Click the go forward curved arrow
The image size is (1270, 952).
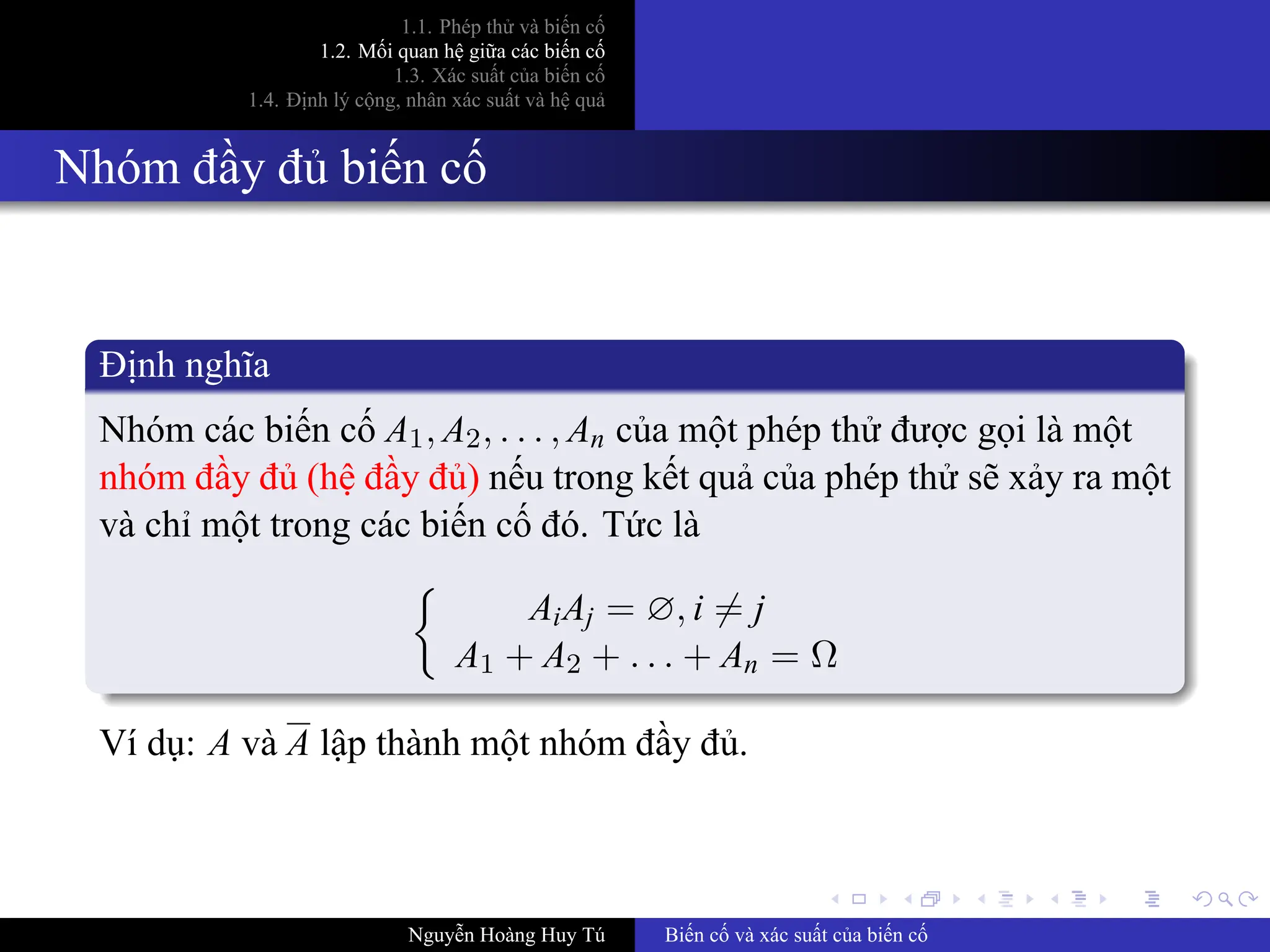(x=1248, y=899)
